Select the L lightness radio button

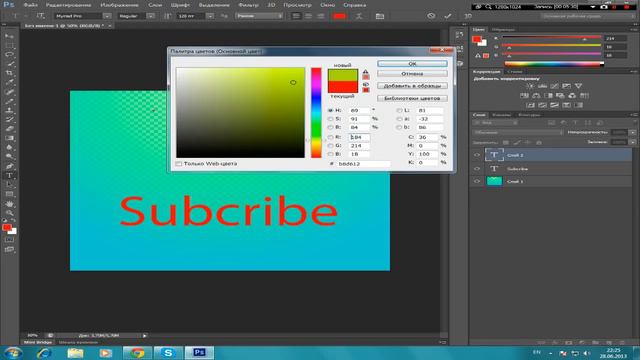[x=399, y=110]
